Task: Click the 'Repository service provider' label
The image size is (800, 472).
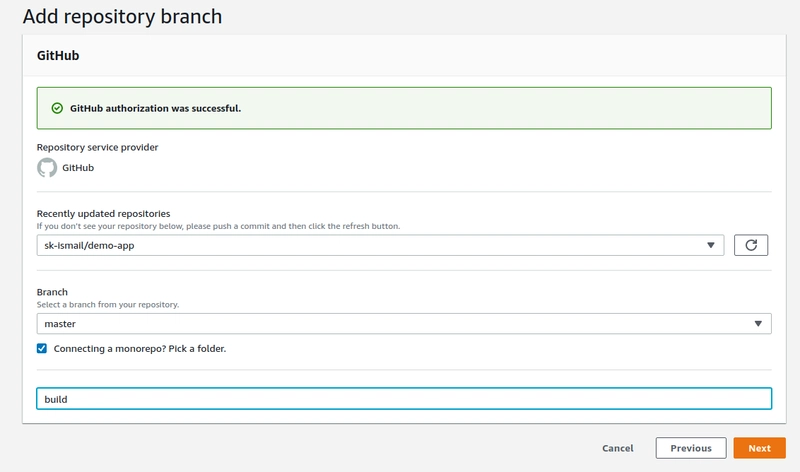Action: coord(97,147)
